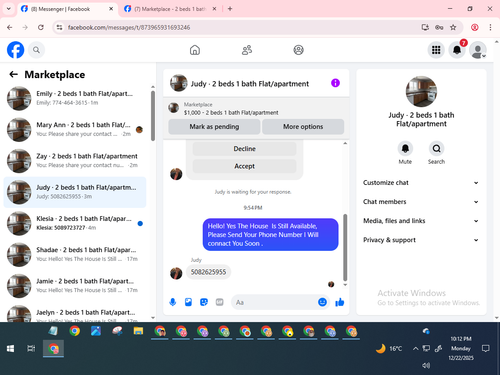The height and width of the screenshot is (375, 500).
Task: Open Friends icon in top navigation
Action: (x=247, y=50)
